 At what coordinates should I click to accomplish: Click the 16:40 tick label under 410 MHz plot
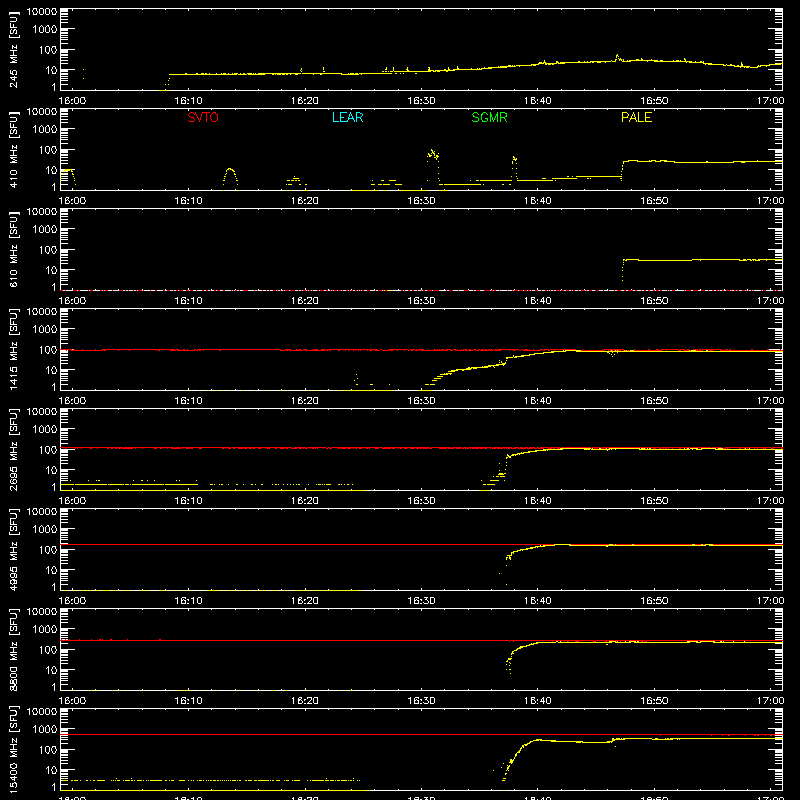click(x=538, y=201)
